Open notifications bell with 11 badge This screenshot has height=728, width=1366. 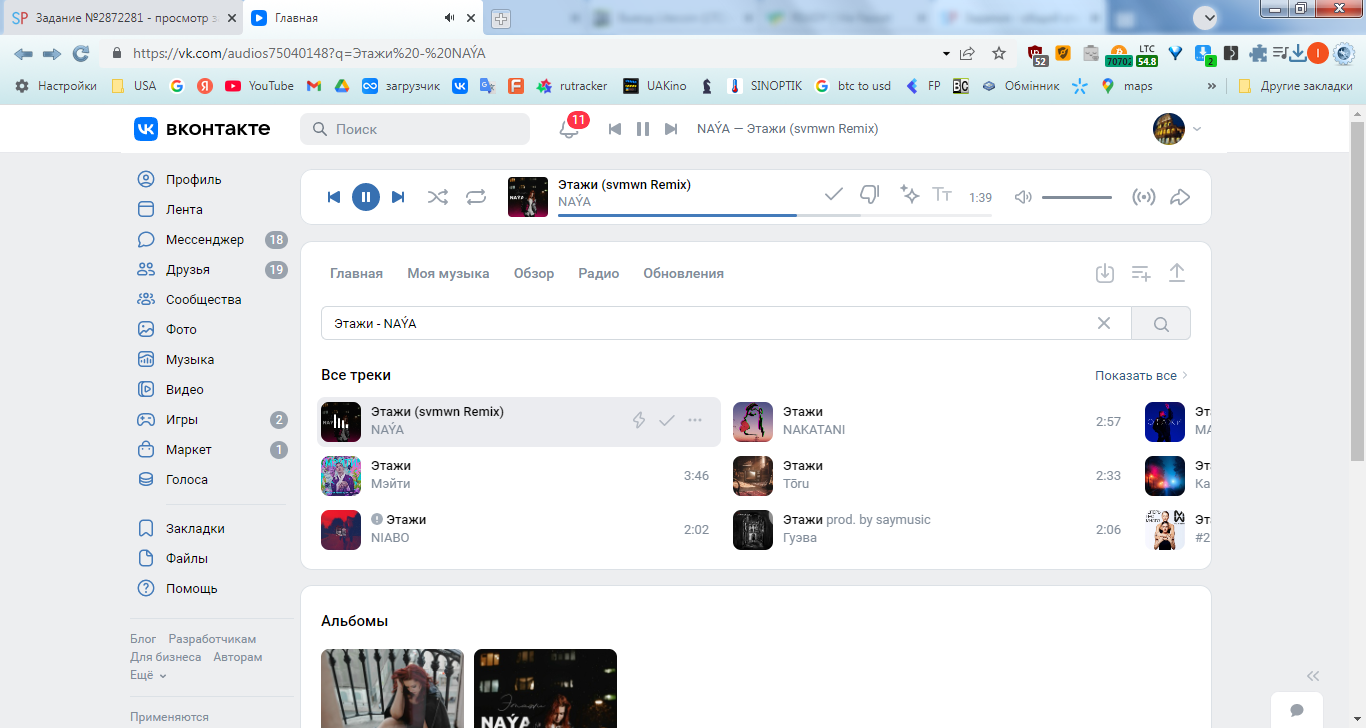(x=569, y=129)
